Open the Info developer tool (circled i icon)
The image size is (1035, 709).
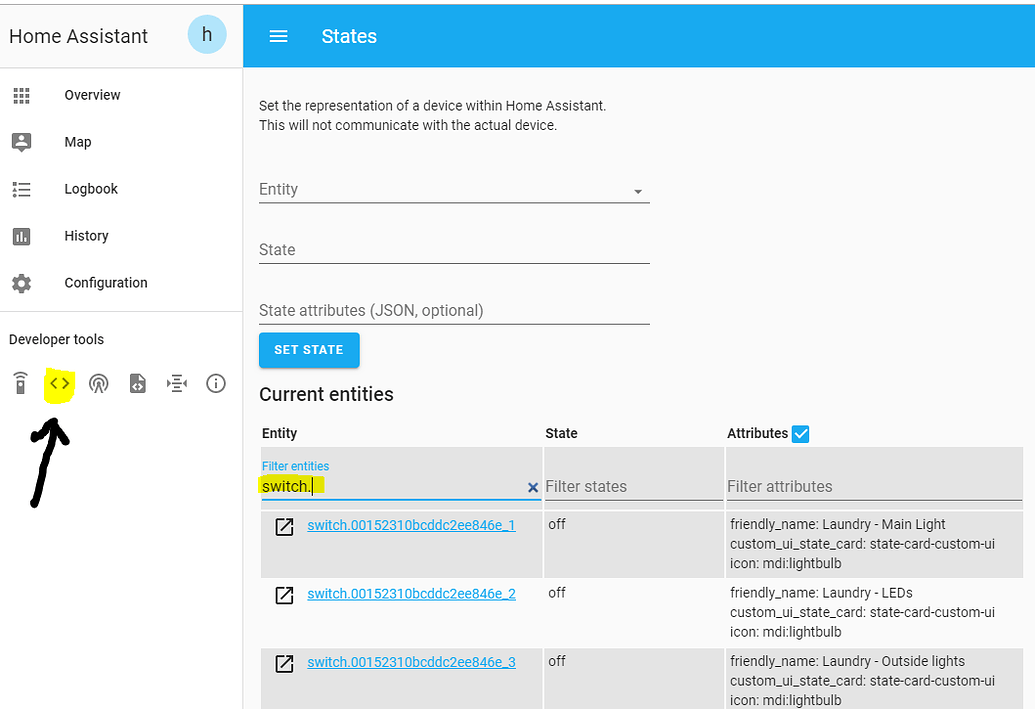(216, 383)
